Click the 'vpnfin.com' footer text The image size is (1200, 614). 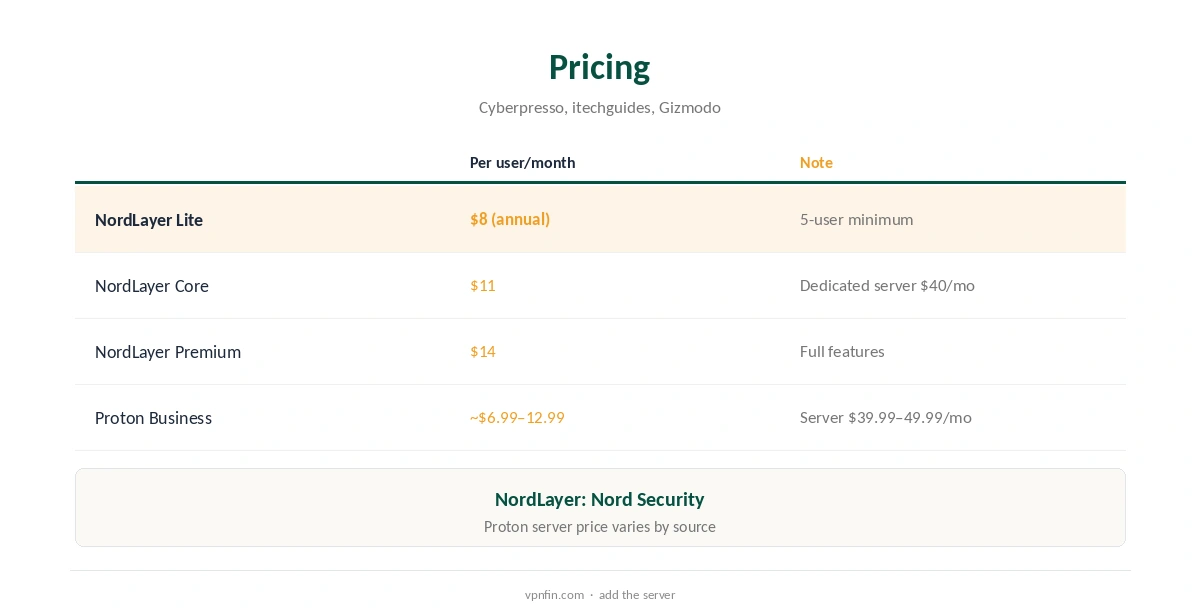point(554,594)
